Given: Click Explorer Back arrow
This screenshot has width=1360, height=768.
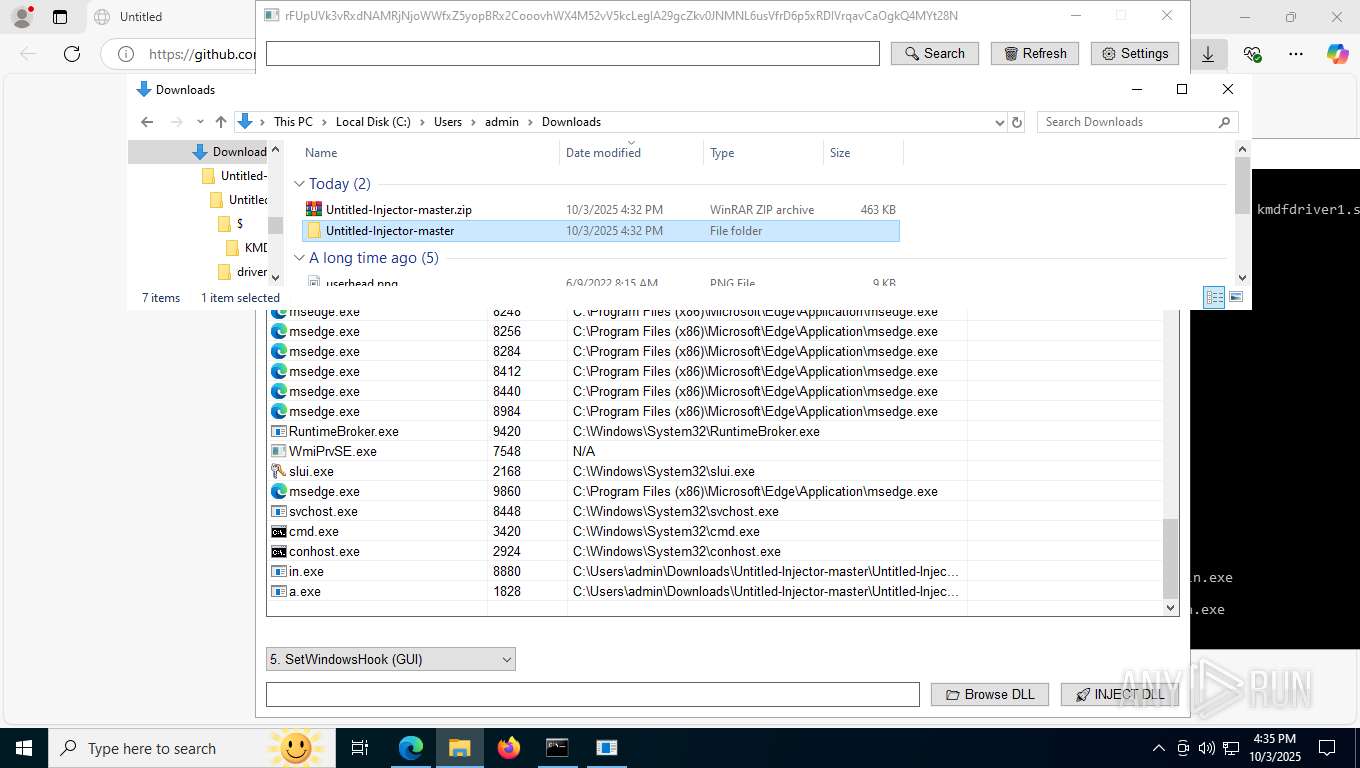Looking at the screenshot, I should pos(147,122).
